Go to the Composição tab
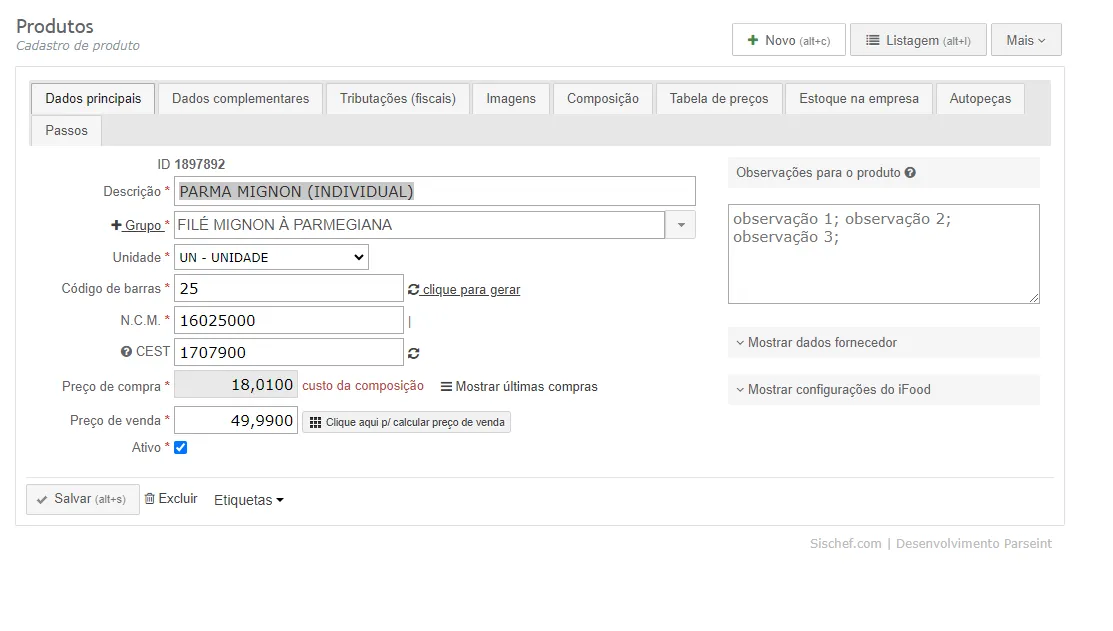 pyautogui.click(x=603, y=99)
